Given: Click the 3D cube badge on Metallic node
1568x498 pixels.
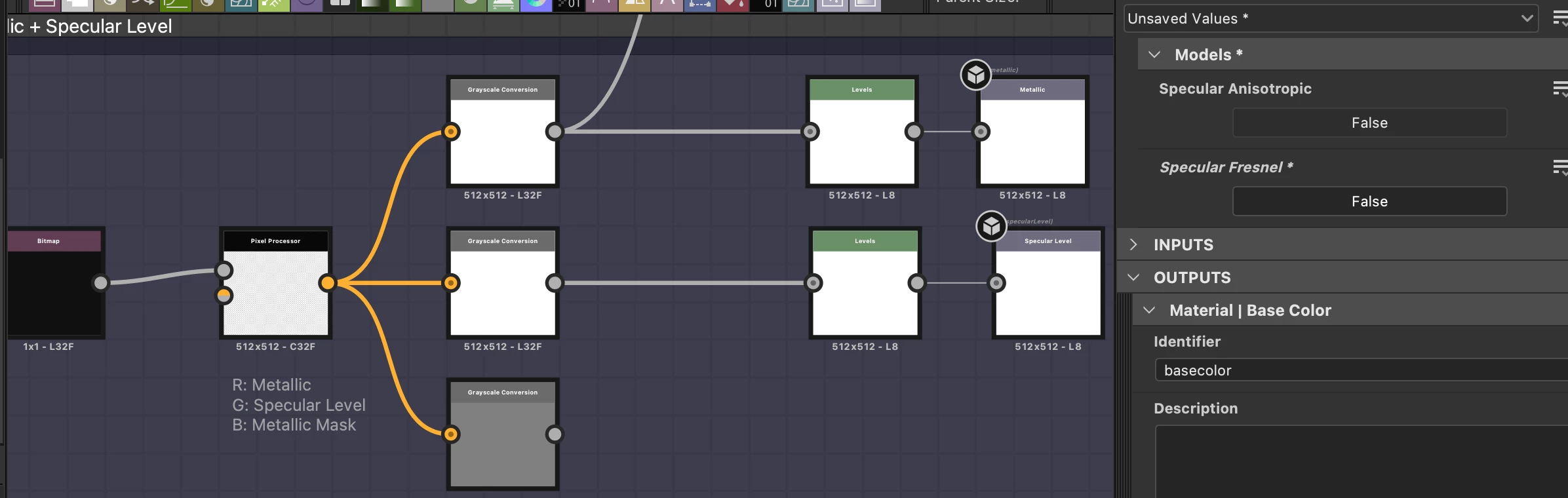Looking at the screenshot, I should [x=976, y=75].
